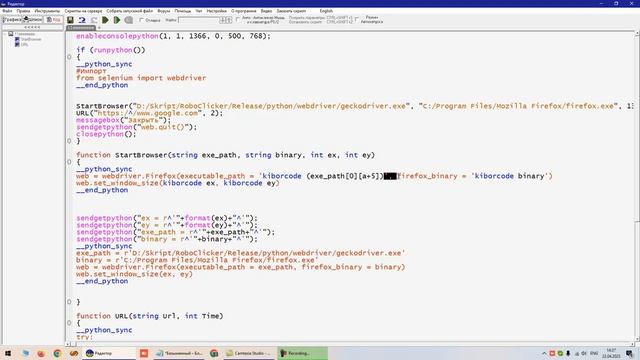Click the blue undo arrow icon
The height and width of the screenshot is (360, 640).
pos(82,20)
